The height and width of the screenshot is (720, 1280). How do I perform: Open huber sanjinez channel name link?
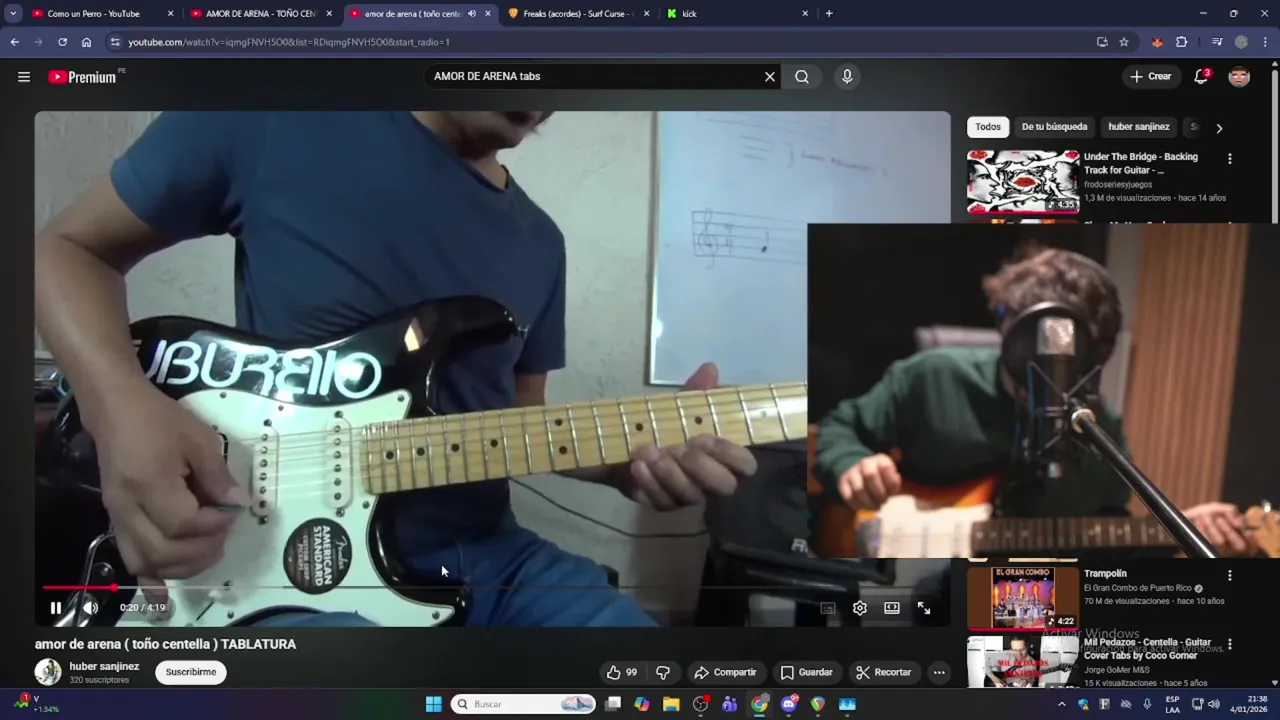[x=104, y=666]
